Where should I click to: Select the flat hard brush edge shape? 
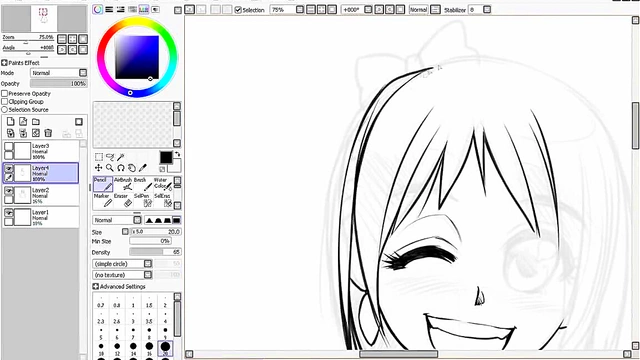176,220
